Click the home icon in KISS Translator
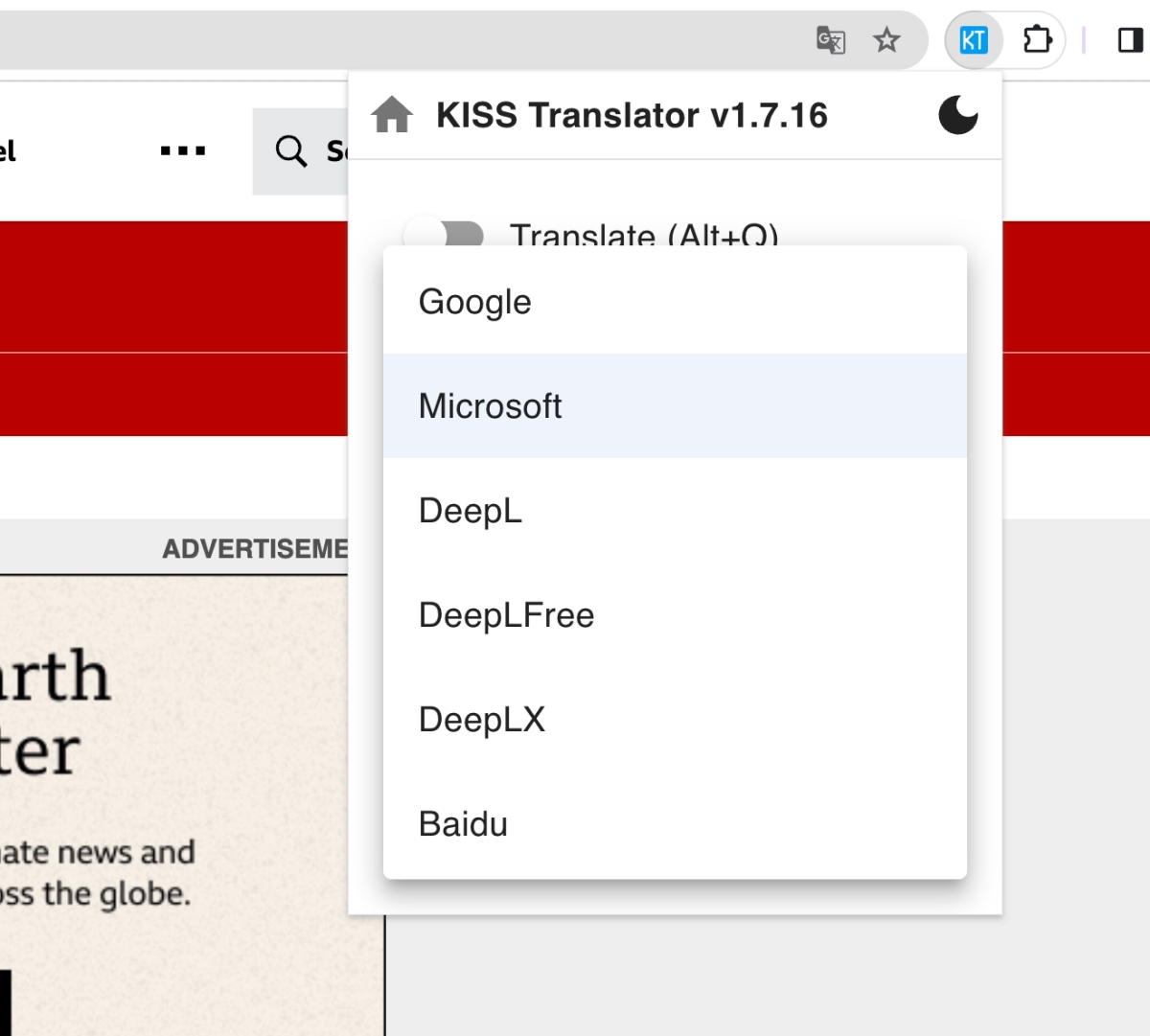The width and height of the screenshot is (1150, 1036). coord(392,115)
